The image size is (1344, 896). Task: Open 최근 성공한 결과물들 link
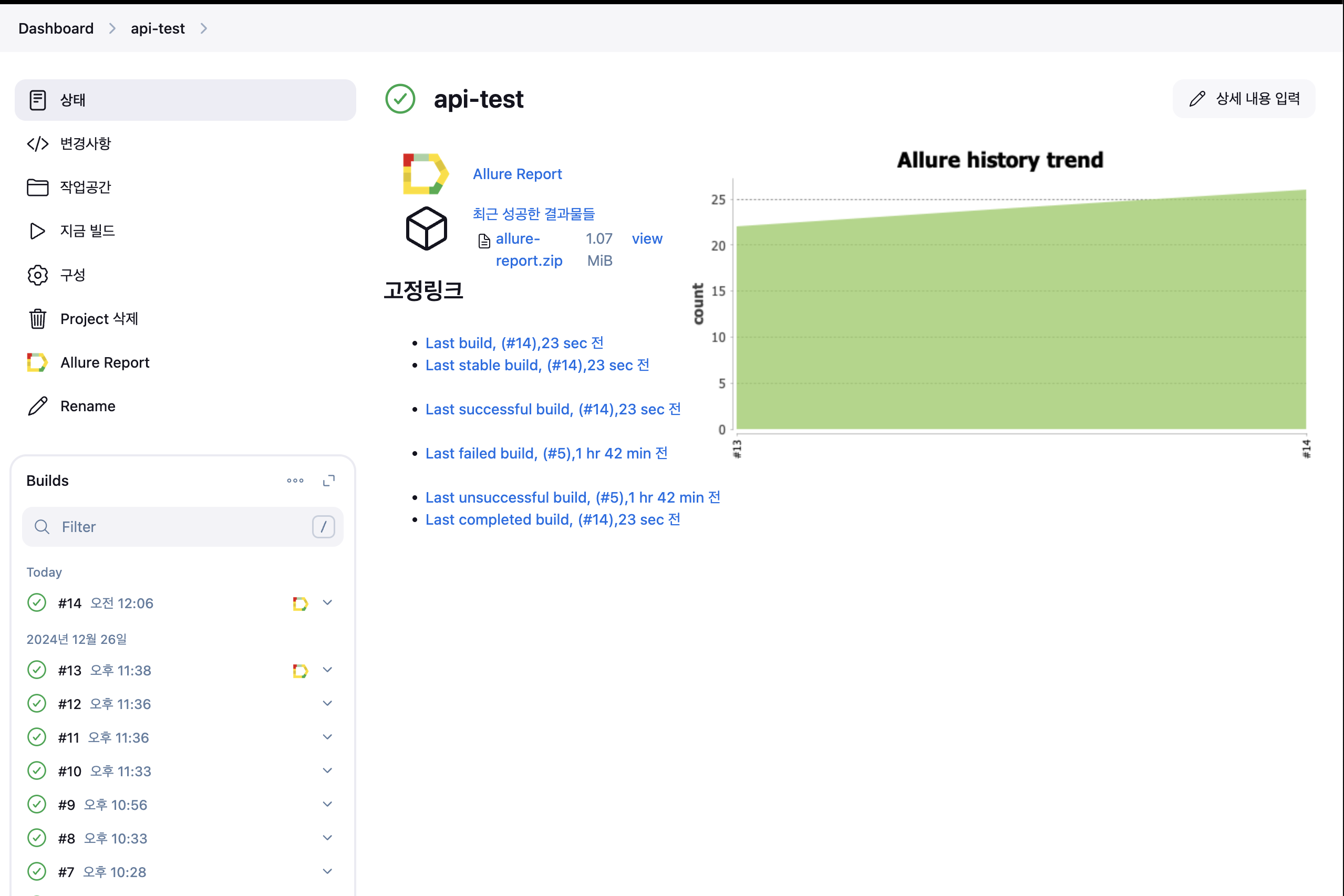coord(534,214)
